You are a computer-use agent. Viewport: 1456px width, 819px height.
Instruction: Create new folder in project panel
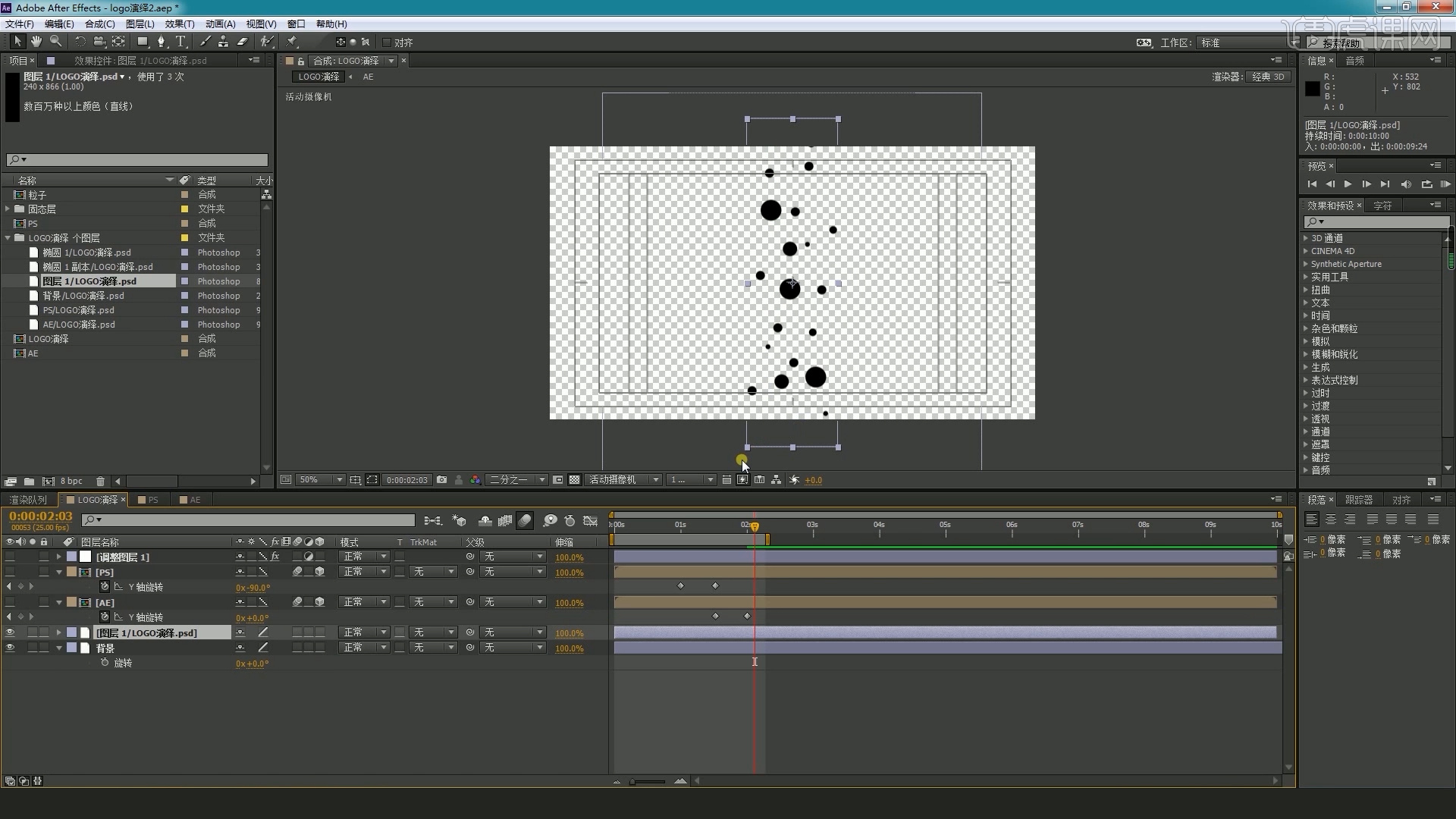coord(29,482)
